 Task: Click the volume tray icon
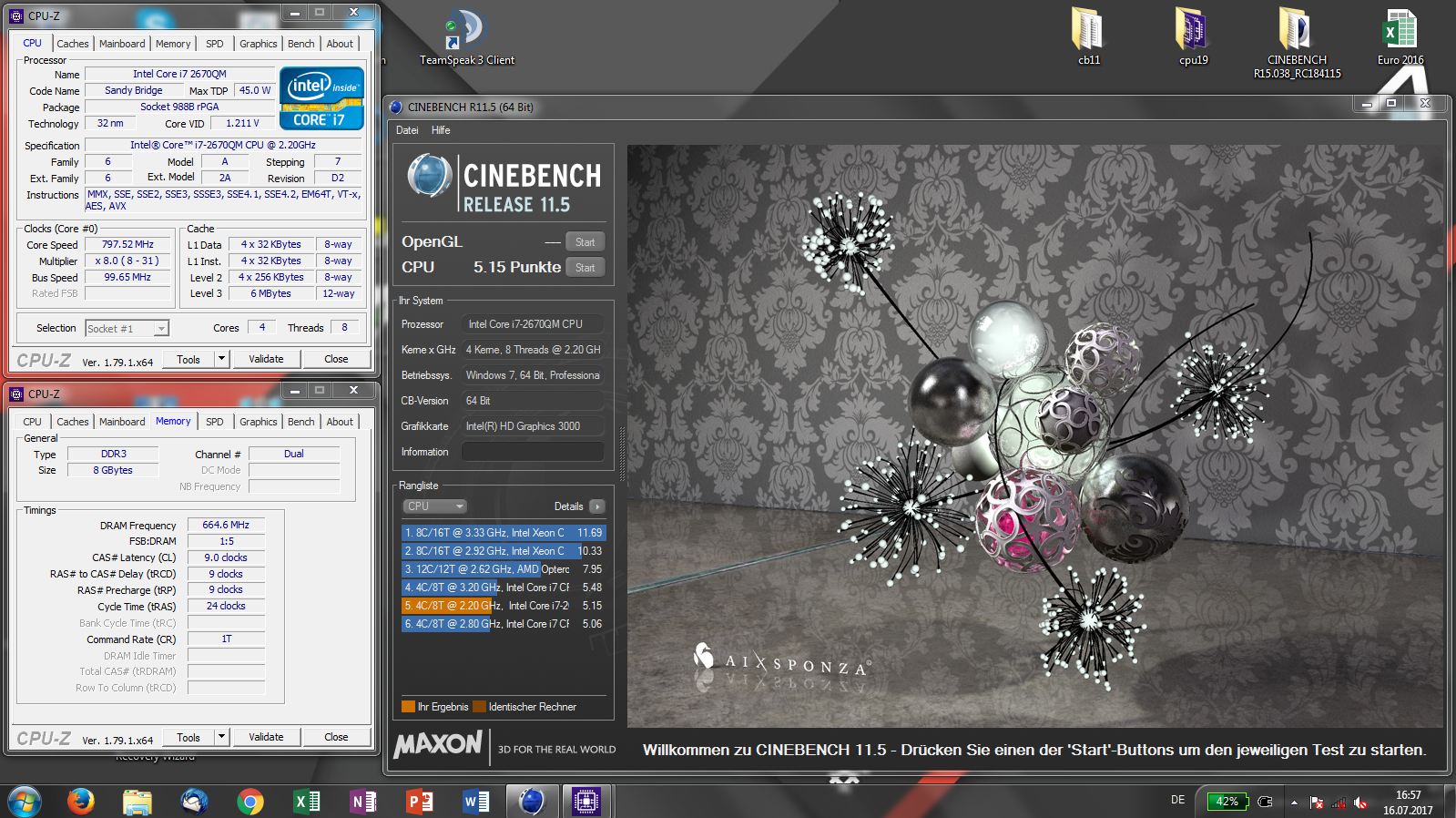coord(1359,803)
